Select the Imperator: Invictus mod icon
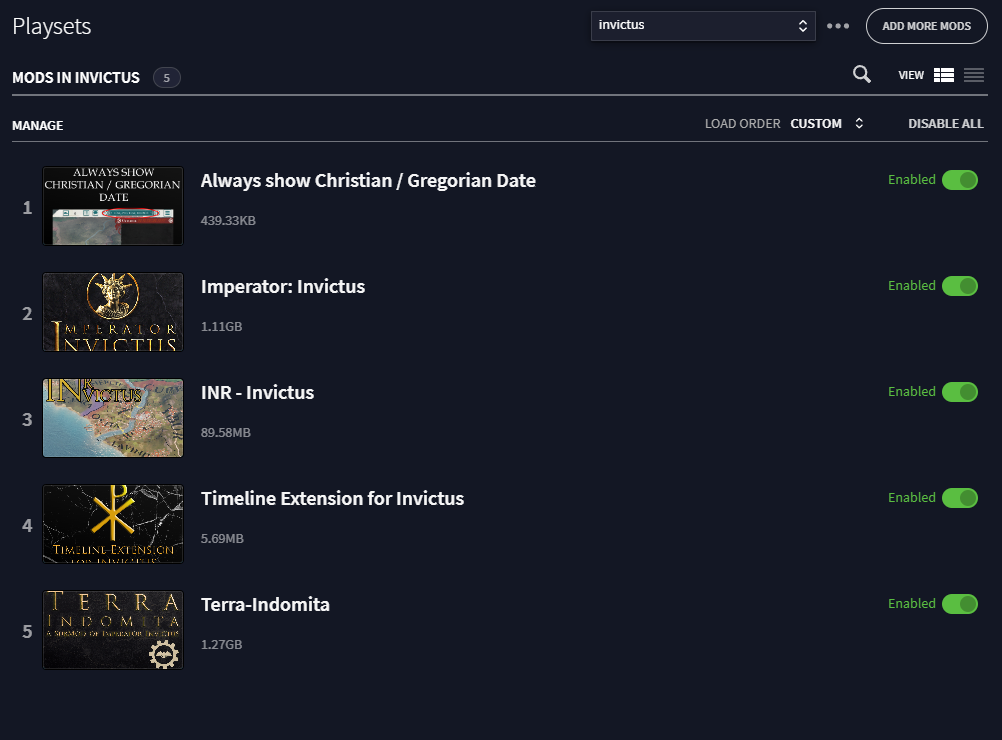This screenshot has height=740, width=1002. click(x=112, y=312)
